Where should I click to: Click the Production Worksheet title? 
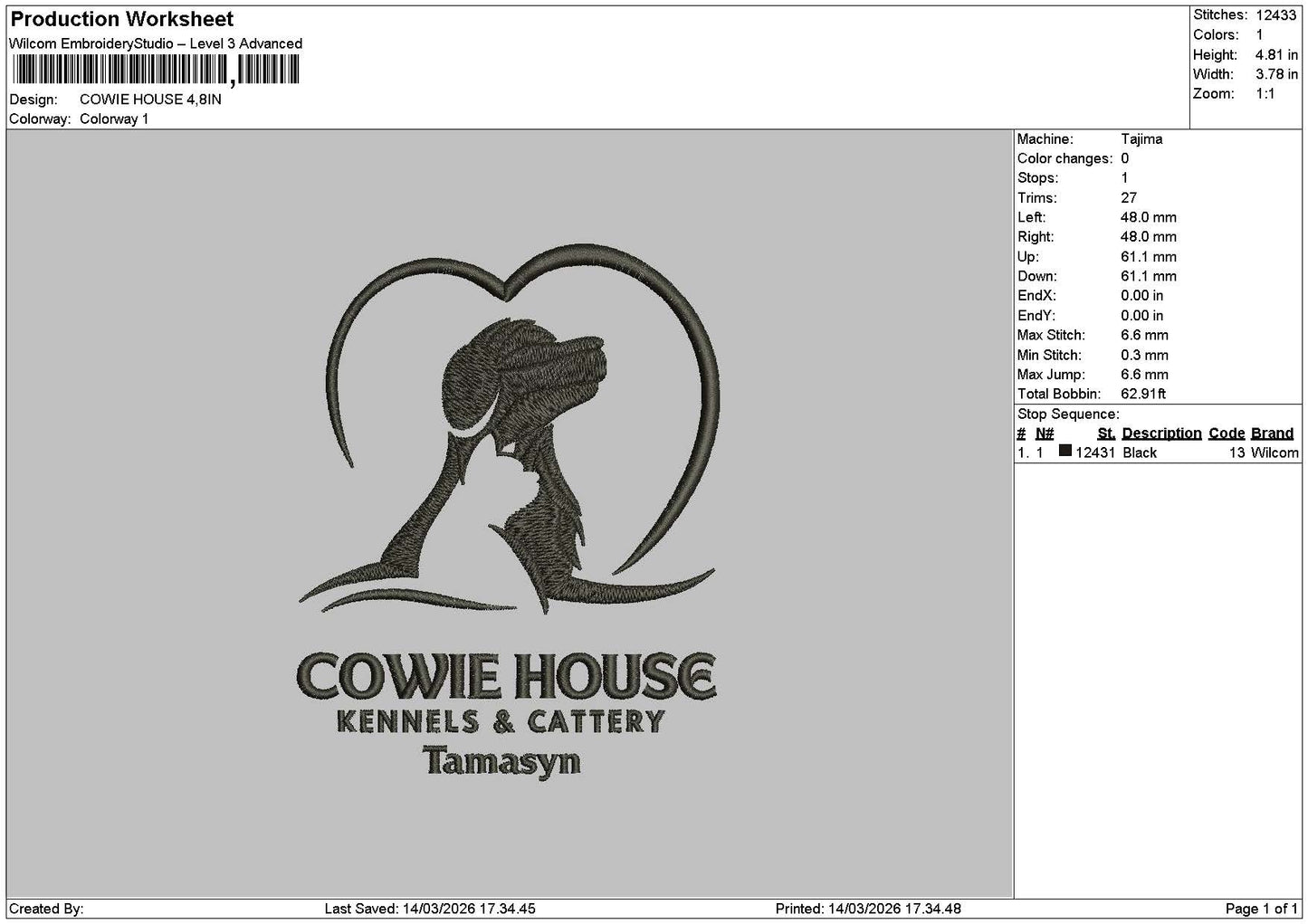click(122, 19)
